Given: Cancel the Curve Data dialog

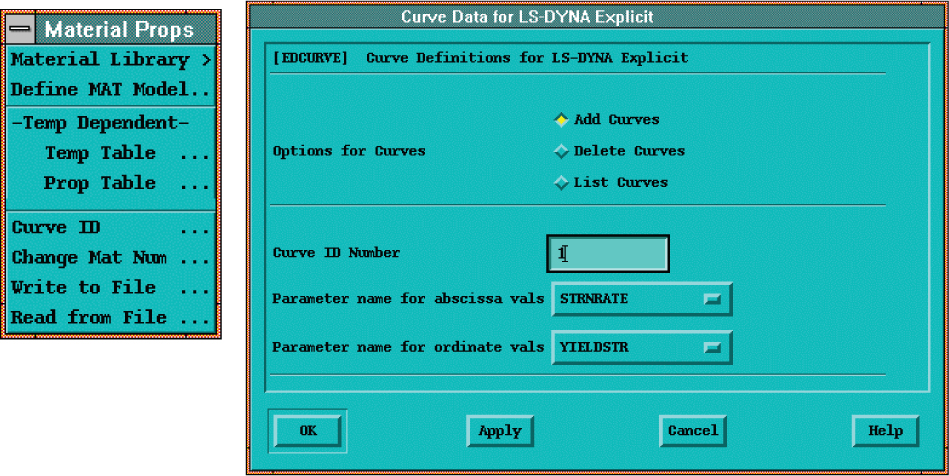Looking at the screenshot, I should point(693,431).
